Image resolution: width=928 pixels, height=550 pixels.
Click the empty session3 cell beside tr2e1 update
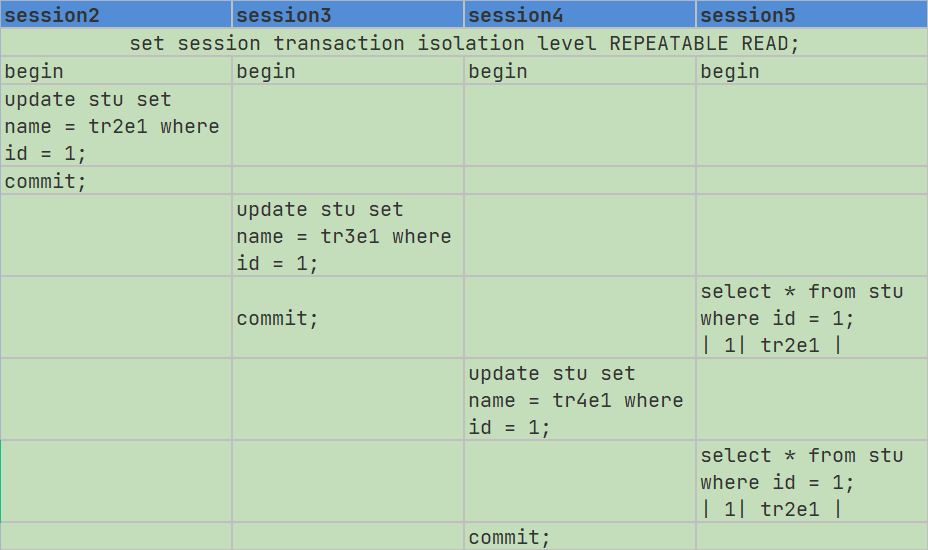click(348, 126)
